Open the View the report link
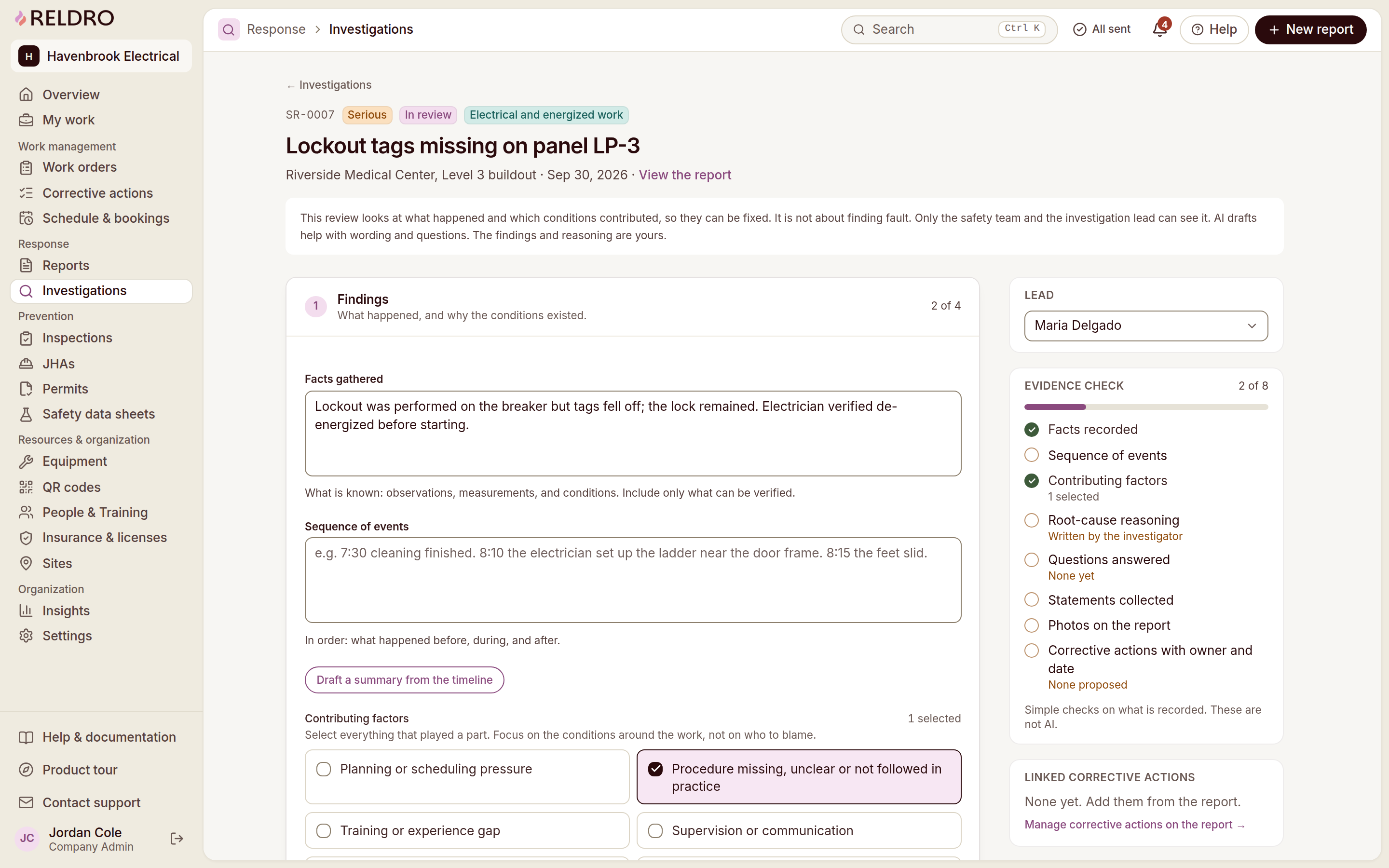1389x868 pixels. 685,175
